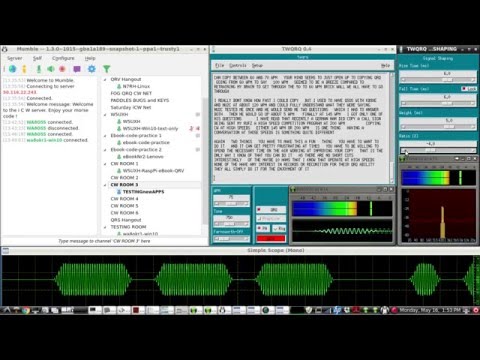Image resolution: width=480 pixels, height=360 pixels.
Task: Open the Help menu in TWQRQ
Action: click(385, 65)
